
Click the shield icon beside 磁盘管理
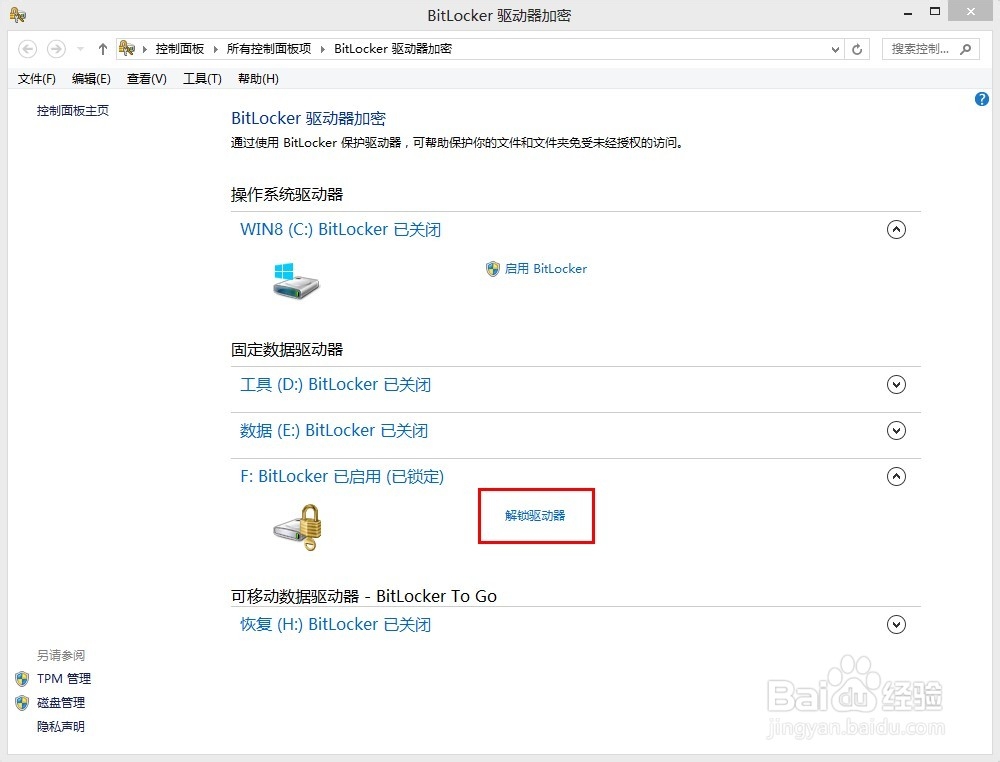click(x=22, y=703)
